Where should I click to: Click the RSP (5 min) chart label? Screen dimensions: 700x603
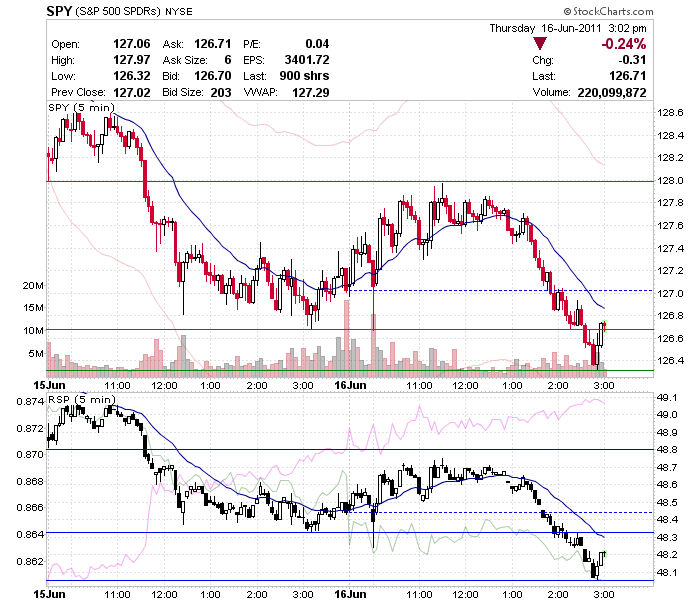[82, 399]
